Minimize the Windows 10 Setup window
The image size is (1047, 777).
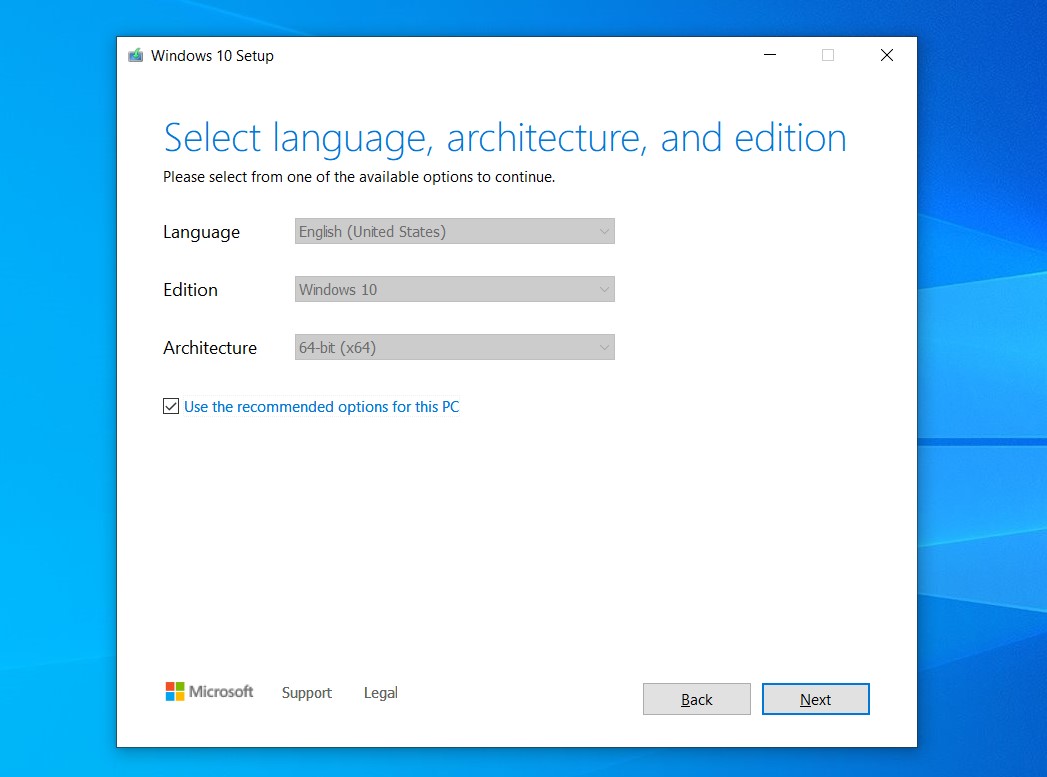point(770,55)
